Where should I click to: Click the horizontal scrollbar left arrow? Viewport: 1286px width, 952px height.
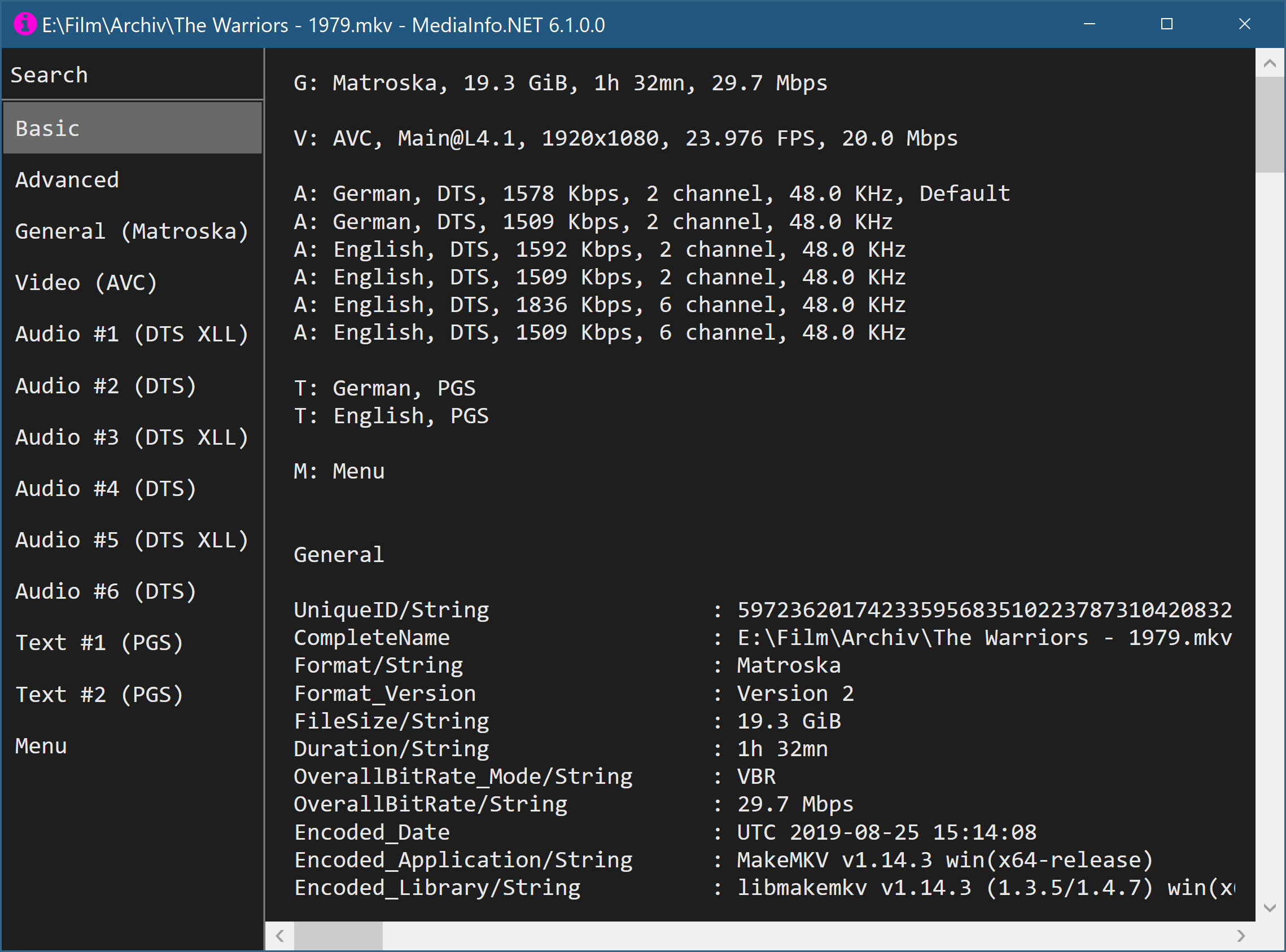coord(279,936)
